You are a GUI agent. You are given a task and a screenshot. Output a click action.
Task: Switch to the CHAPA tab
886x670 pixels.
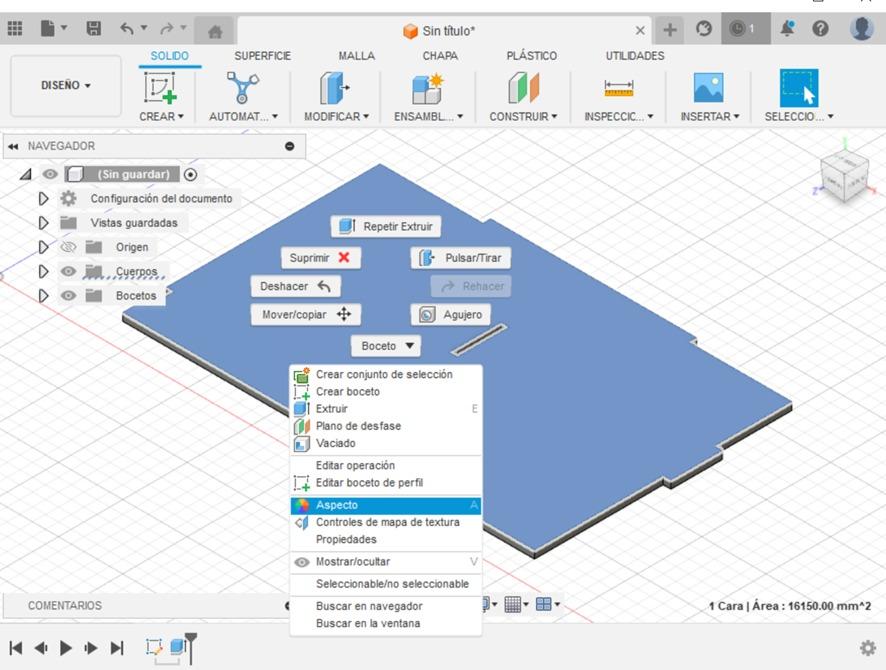coord(440,56)
